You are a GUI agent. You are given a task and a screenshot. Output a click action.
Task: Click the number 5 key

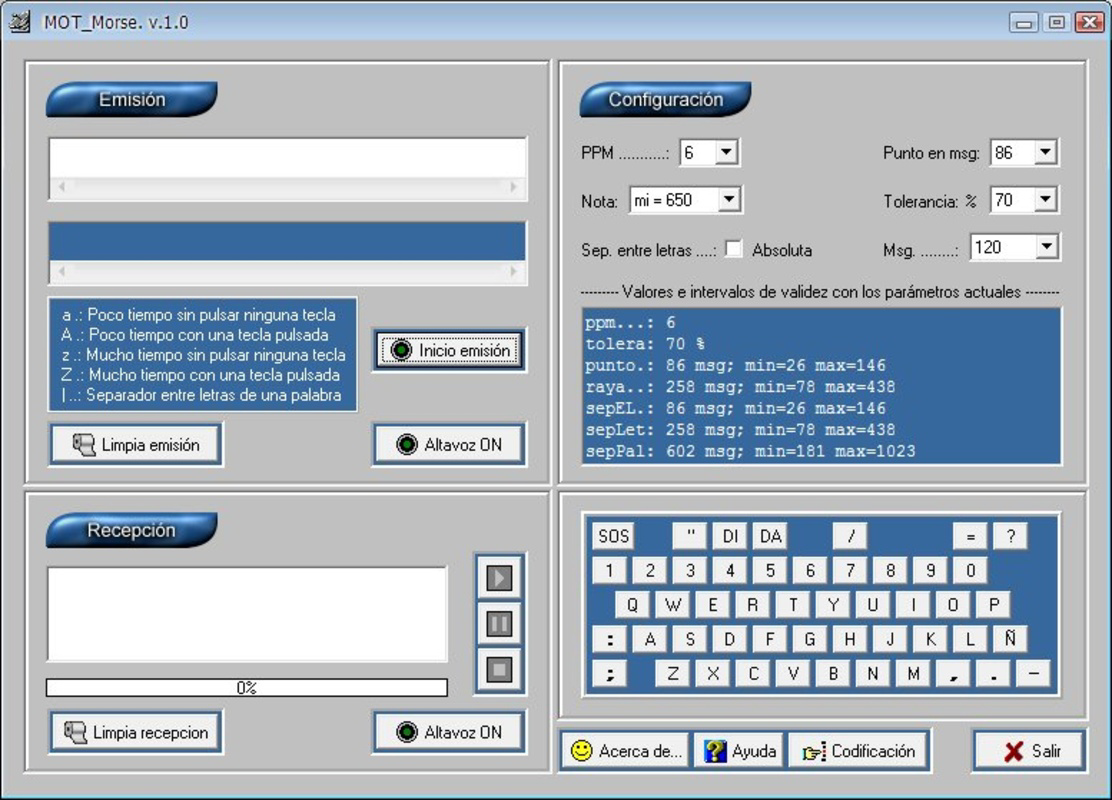[770, 570]
